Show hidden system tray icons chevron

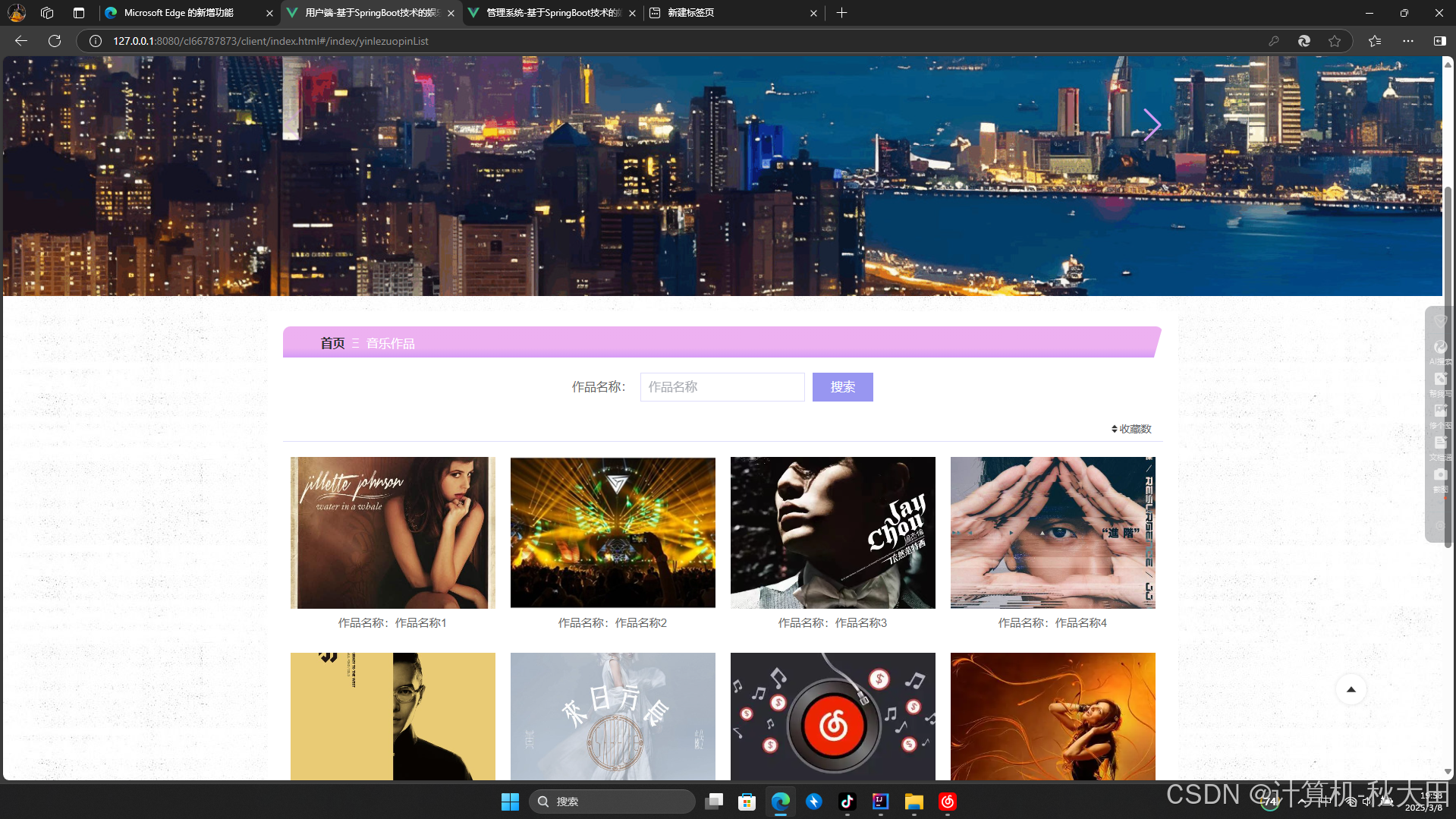(x=1301, y=802)
